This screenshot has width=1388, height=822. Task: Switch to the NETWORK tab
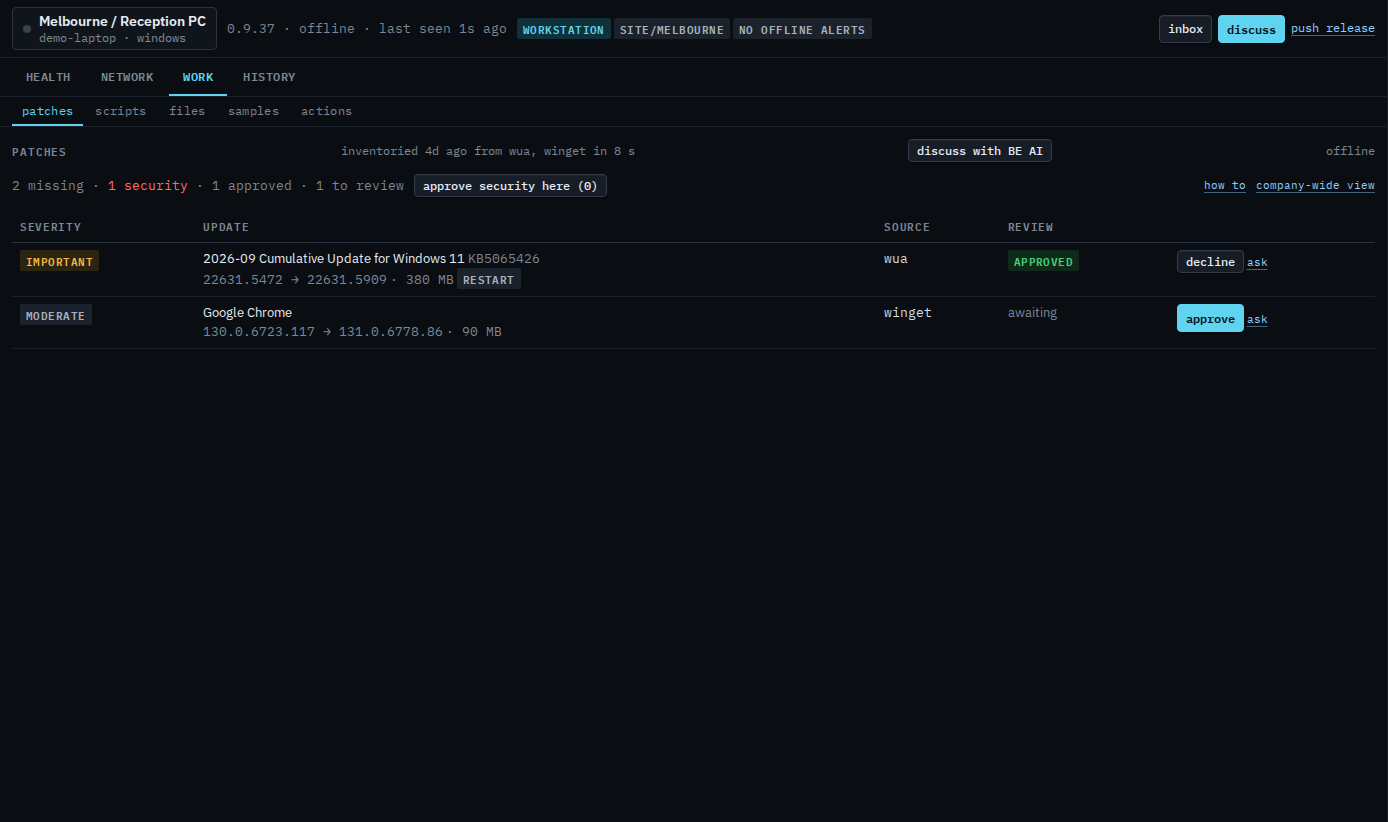pos(127,77)
